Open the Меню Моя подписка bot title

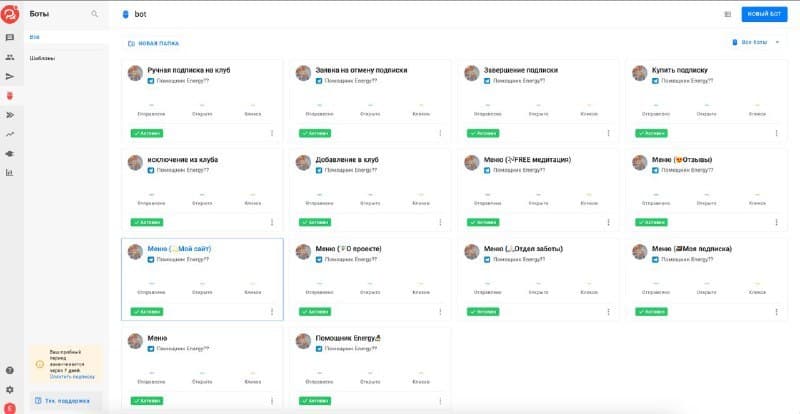pyautogui.click(x=692, y=249)
